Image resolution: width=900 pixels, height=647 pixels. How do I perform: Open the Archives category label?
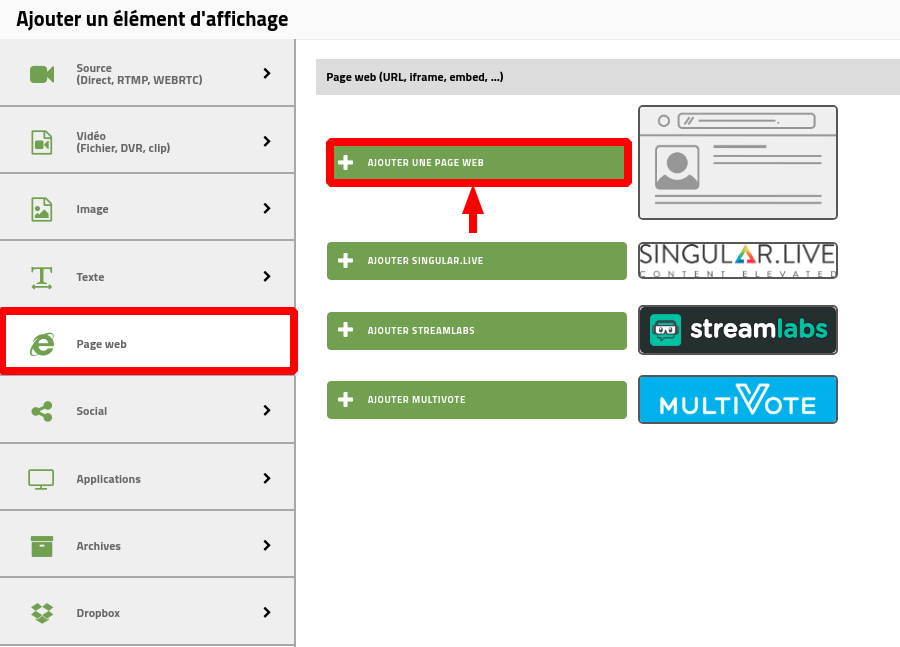(x=99, y=546)
